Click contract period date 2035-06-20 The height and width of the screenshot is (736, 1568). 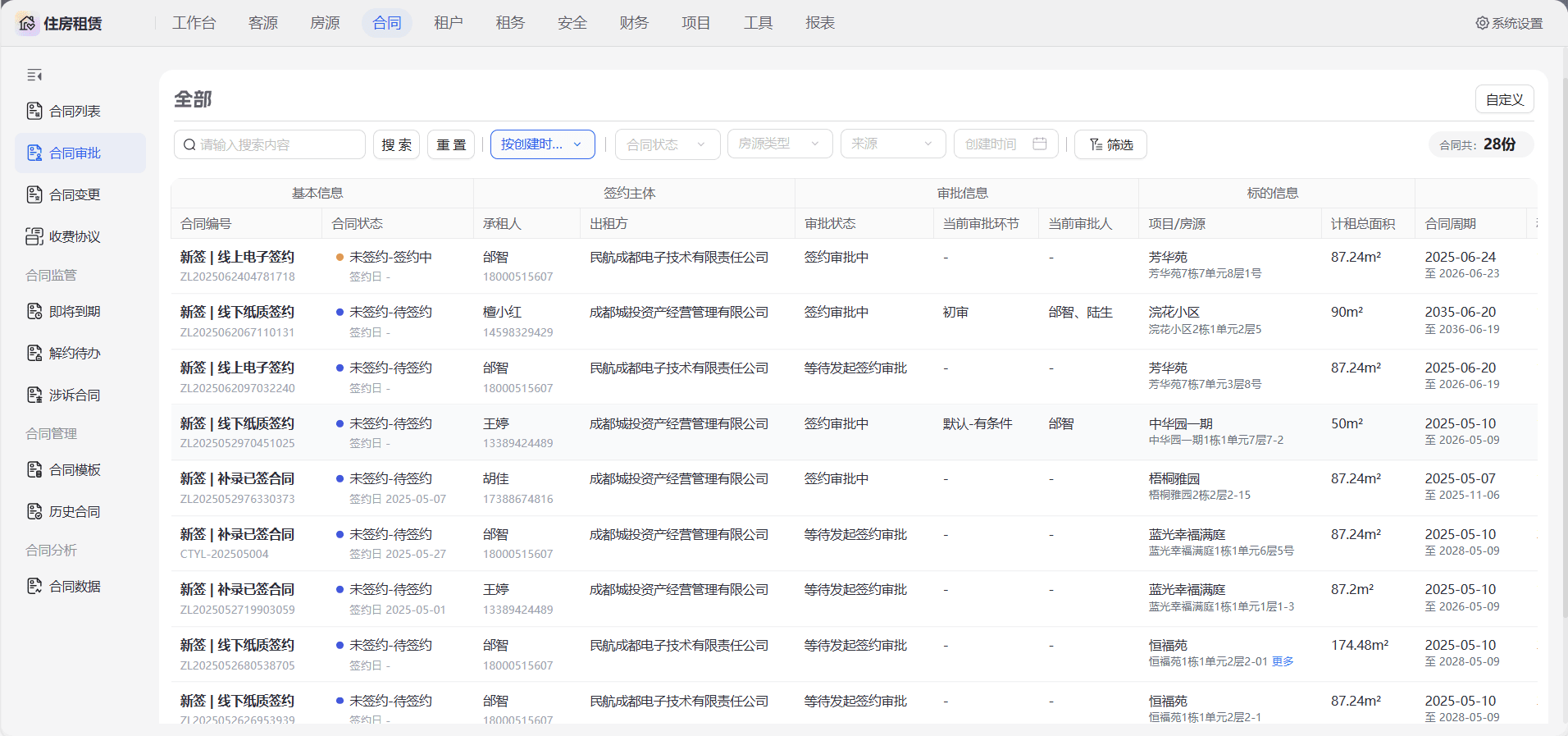[1460, 312]
